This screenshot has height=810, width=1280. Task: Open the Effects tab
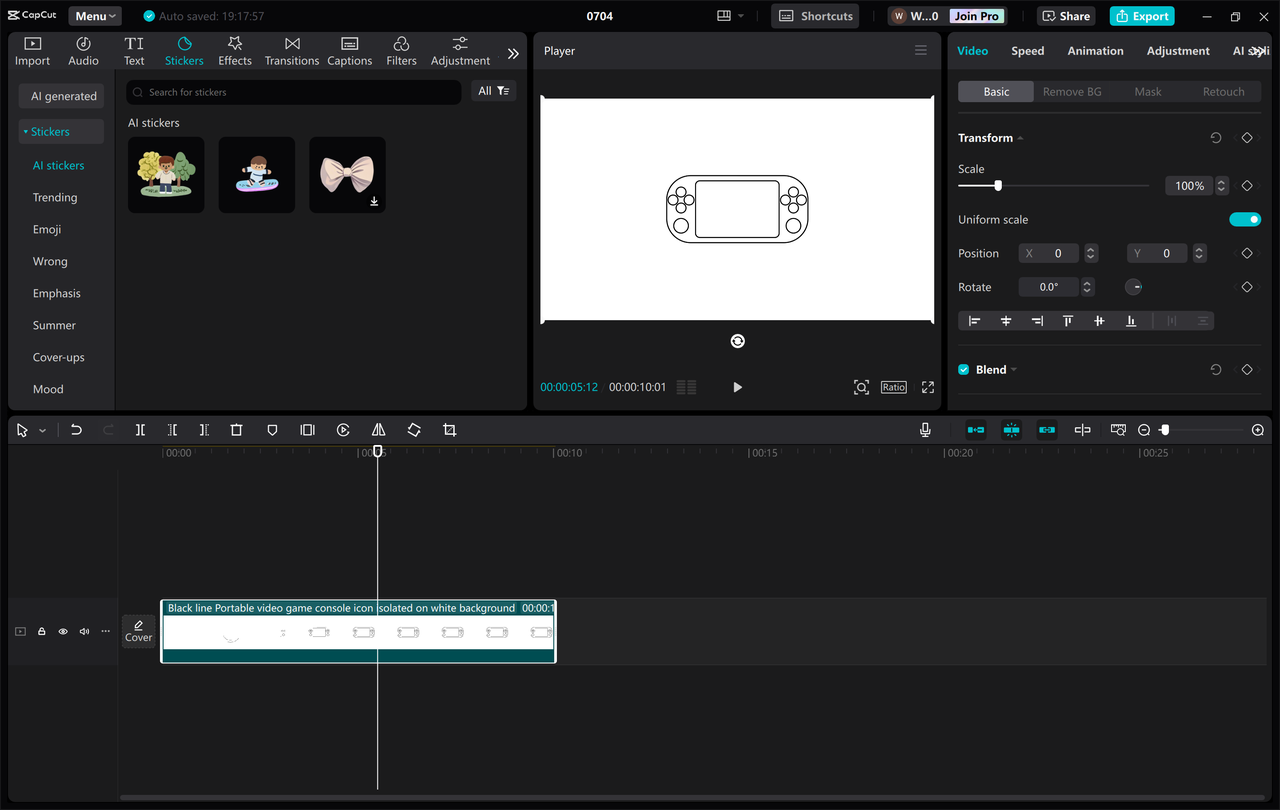235,51
